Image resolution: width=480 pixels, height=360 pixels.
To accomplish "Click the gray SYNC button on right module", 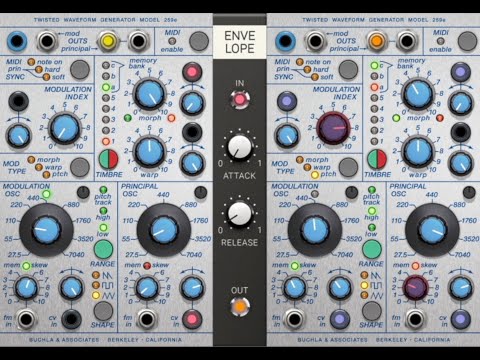I will (348, 70).
